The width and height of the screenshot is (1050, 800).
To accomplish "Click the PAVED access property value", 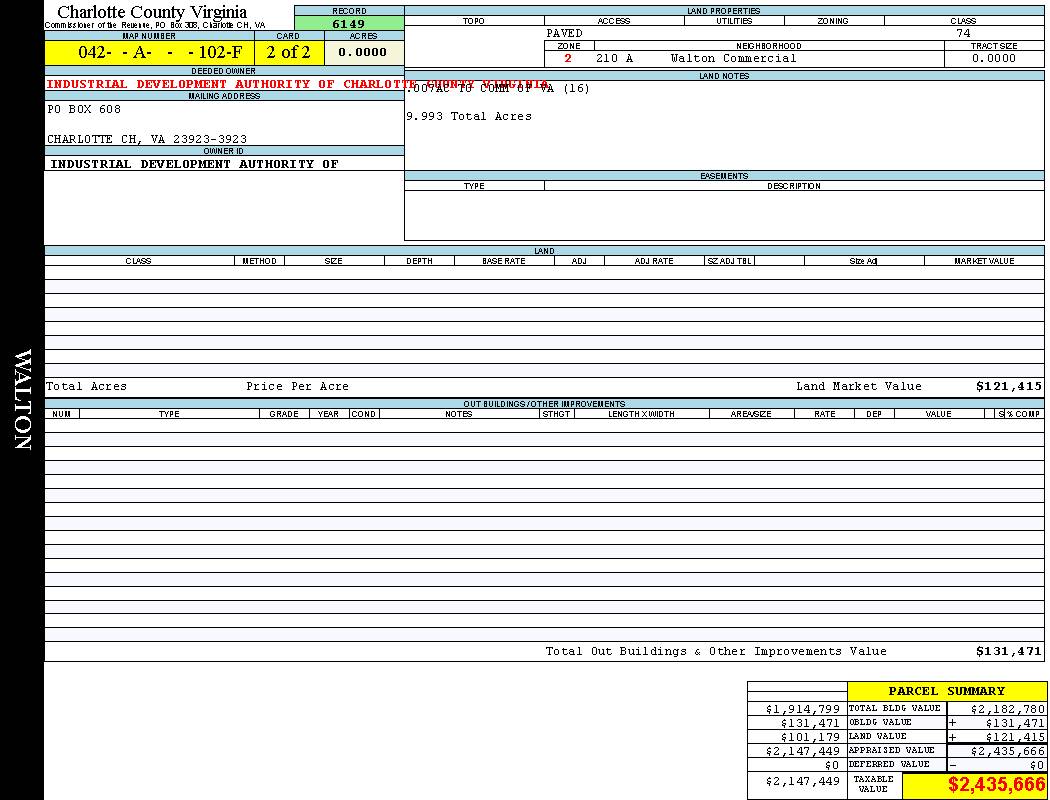I will (564, 34).
